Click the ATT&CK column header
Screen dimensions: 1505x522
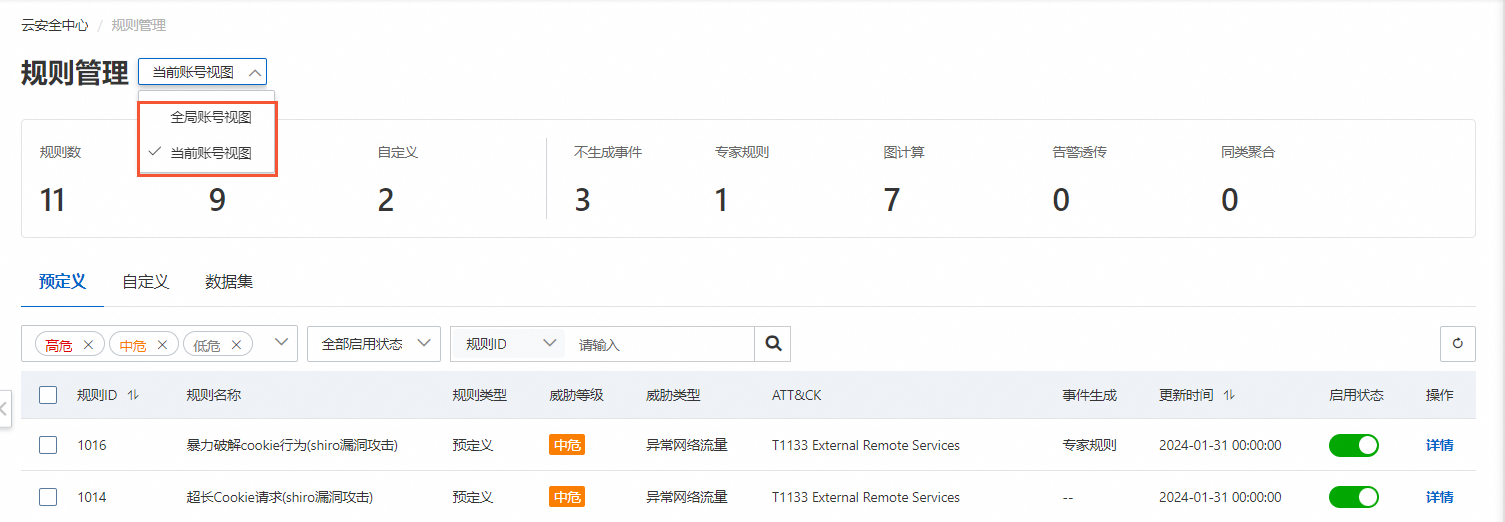pyautogui.click(x=796, y=395)
